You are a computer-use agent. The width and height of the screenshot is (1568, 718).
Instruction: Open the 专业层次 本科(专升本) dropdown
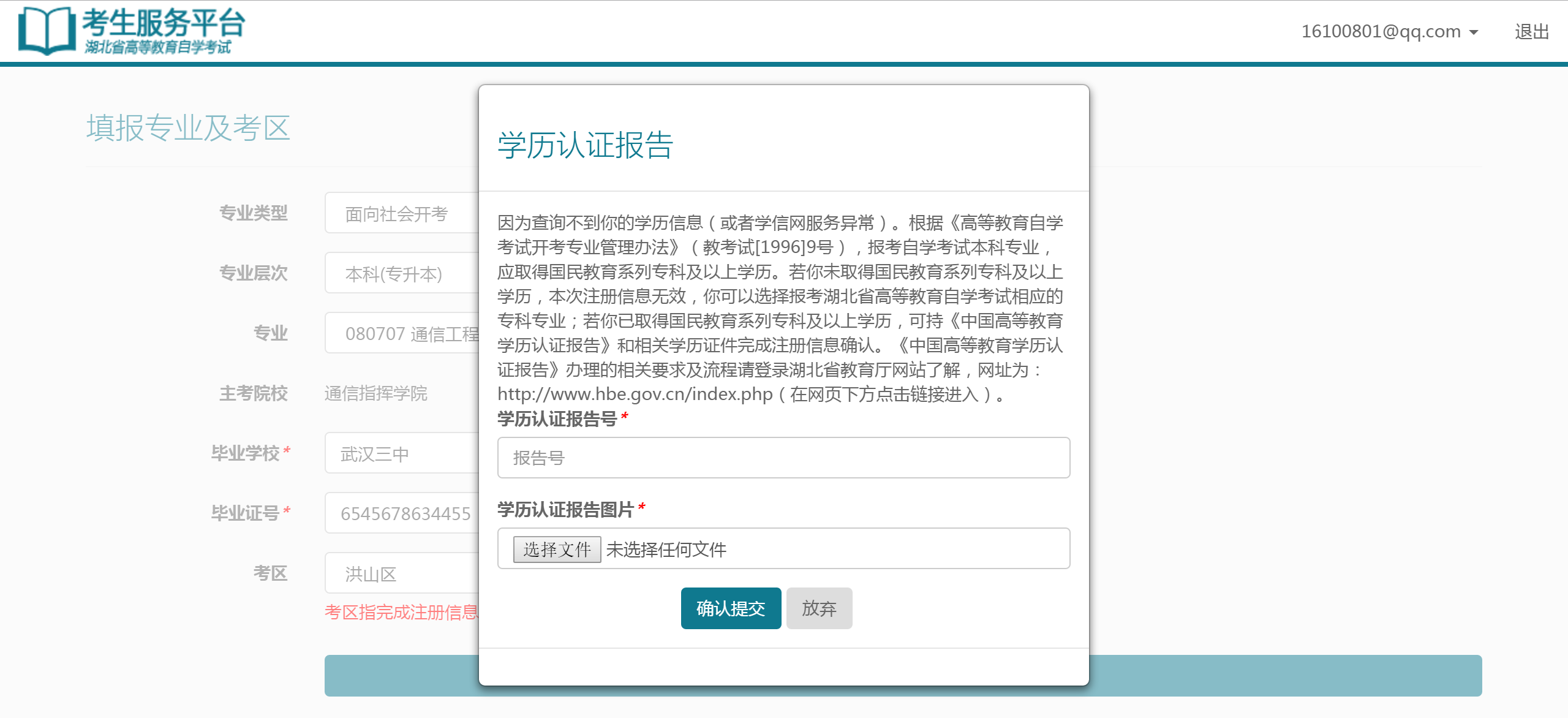pos(401,273)
